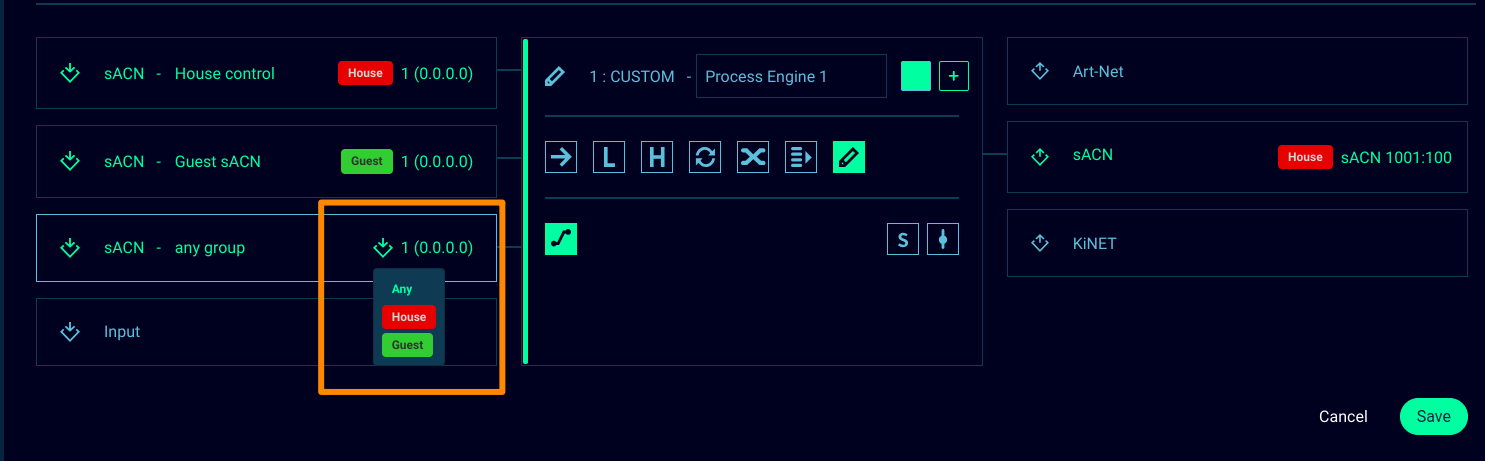
Task: Click the vertical fader icon
Action: (943, 239)
